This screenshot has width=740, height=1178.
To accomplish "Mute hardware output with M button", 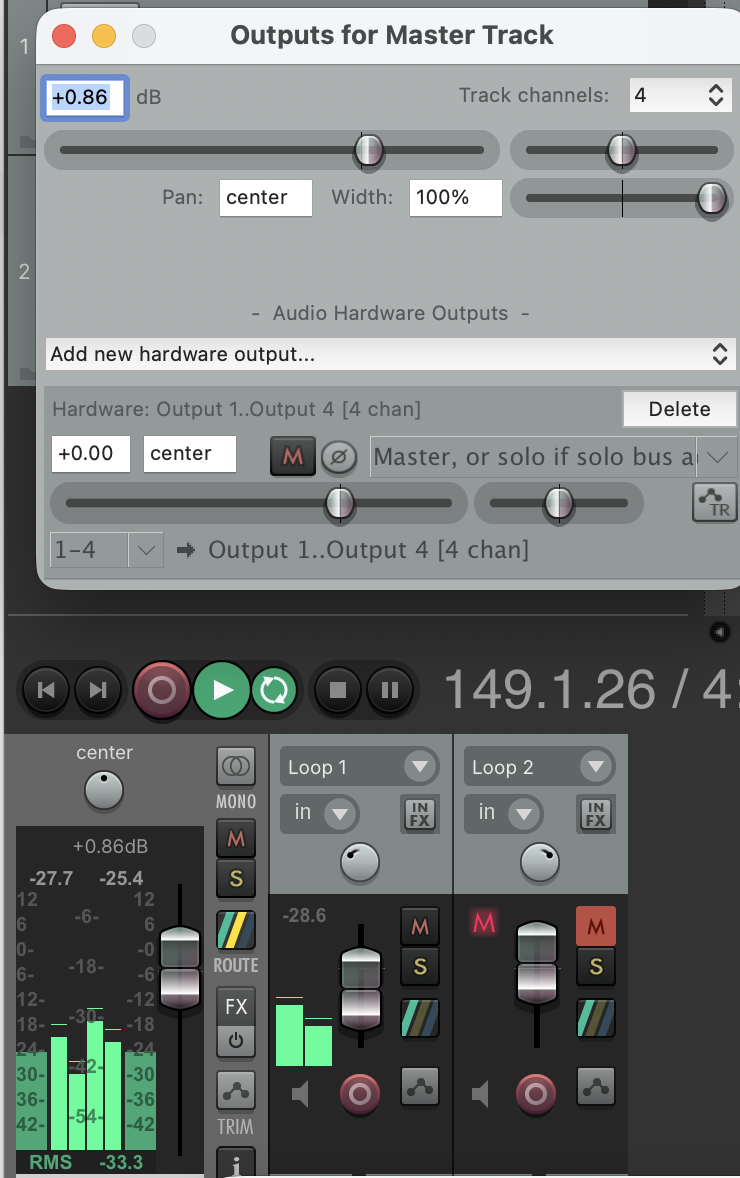I will pyautogui.click(x=292, y=456).
